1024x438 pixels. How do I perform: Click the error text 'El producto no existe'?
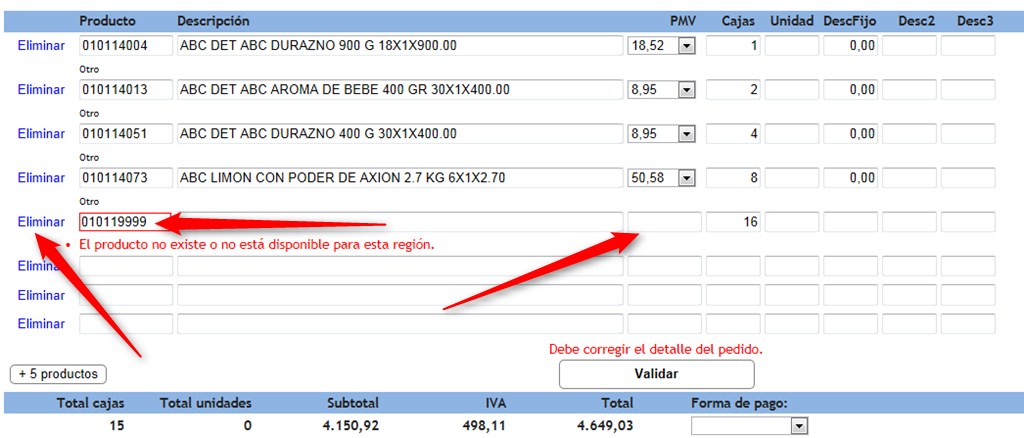(257, 245)
